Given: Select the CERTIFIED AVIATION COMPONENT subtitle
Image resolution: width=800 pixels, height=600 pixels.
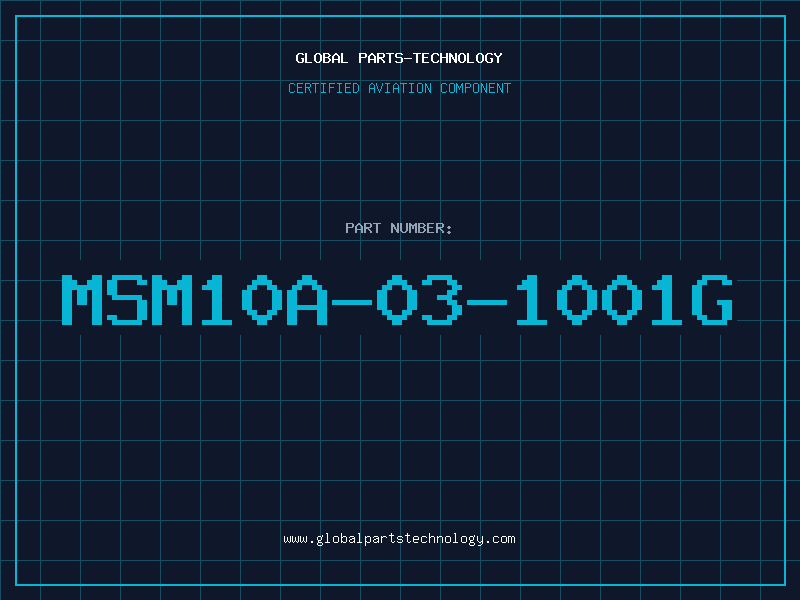Looking at the screenshot, I should coord(399,88).
